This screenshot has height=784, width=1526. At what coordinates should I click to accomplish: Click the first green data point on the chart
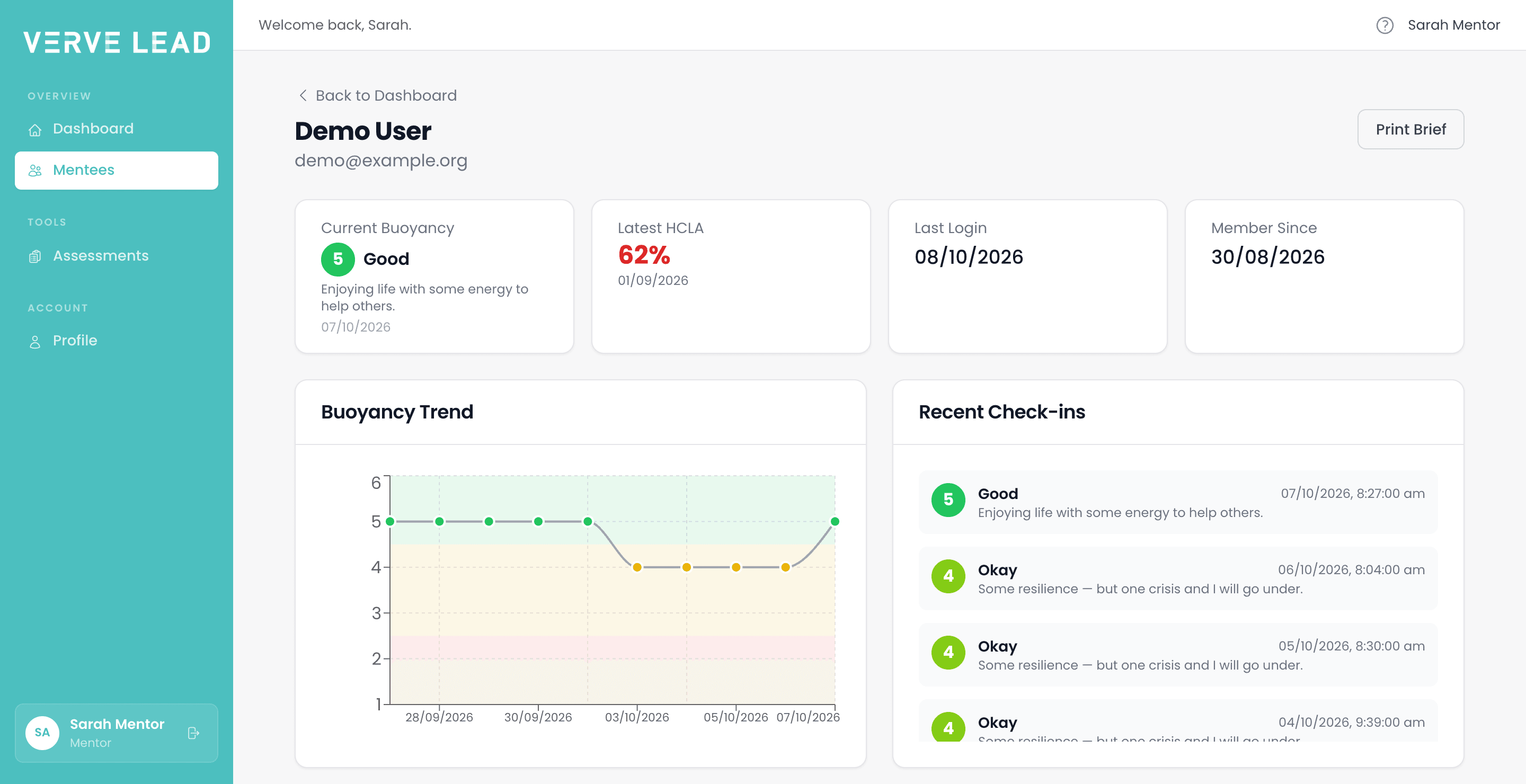click(390, 522)
